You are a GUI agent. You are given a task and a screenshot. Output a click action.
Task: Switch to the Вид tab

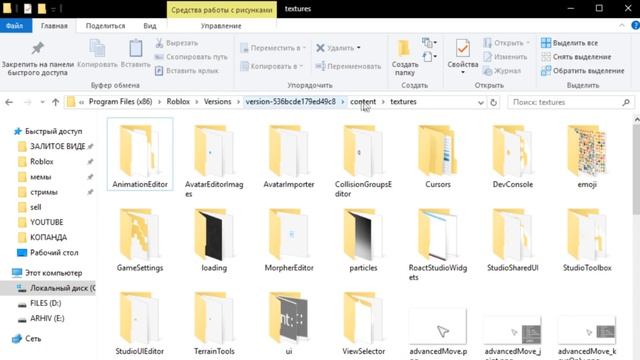(149, 26)
